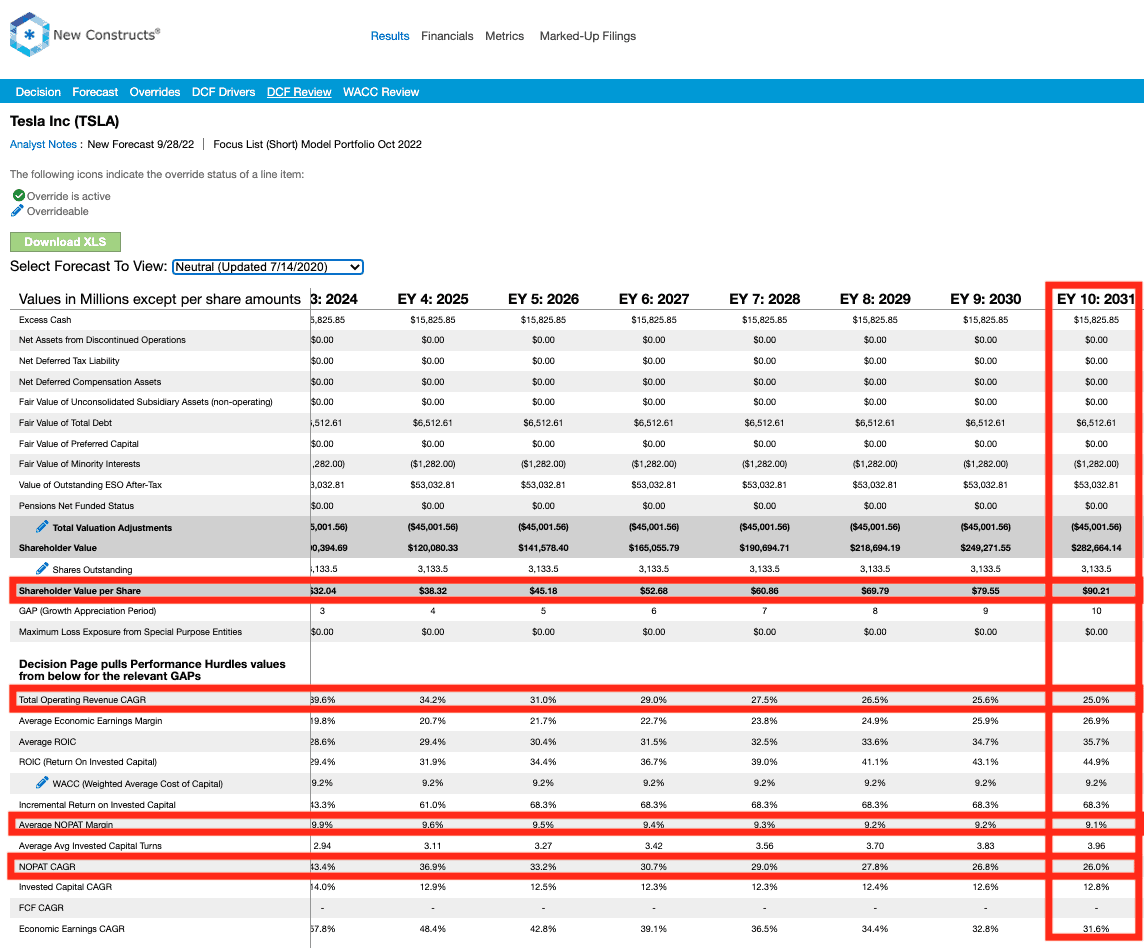Image resolution: width=1144 pixels, height=948 pixels.
Task: Click the EY 5: 2026 column header
Action: tap(544, 299)
